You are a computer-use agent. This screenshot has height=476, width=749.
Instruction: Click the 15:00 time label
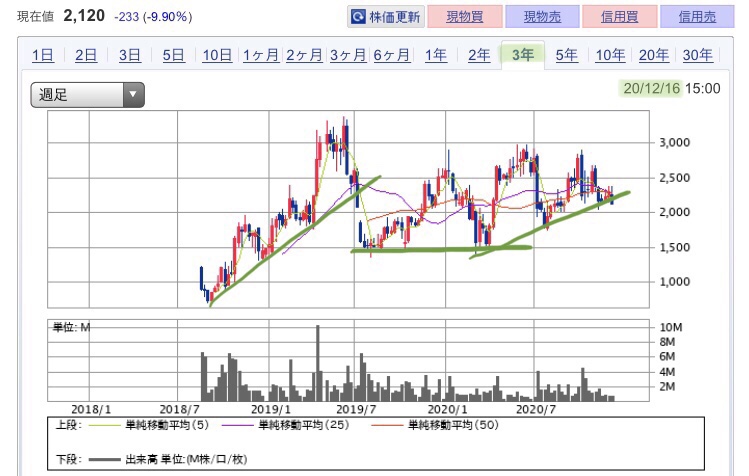click(702, 88)
